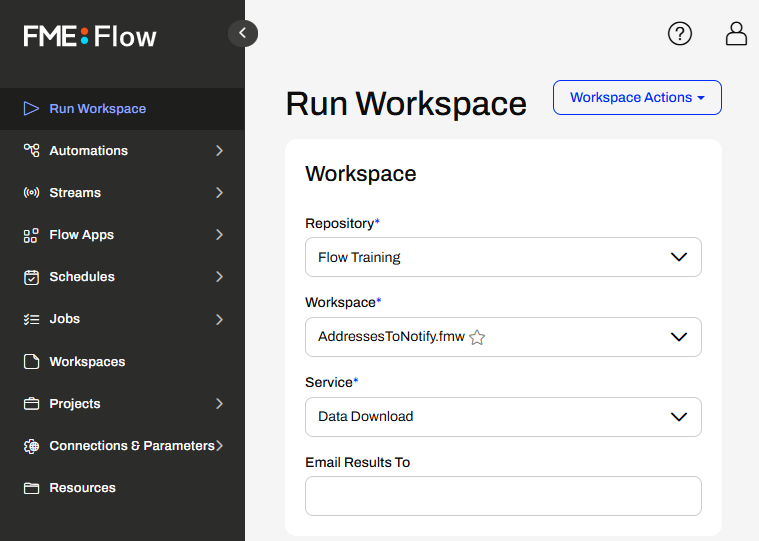
Task: Open the Repository dropdown showing Flow Training
Action: [x=503, y=257]
